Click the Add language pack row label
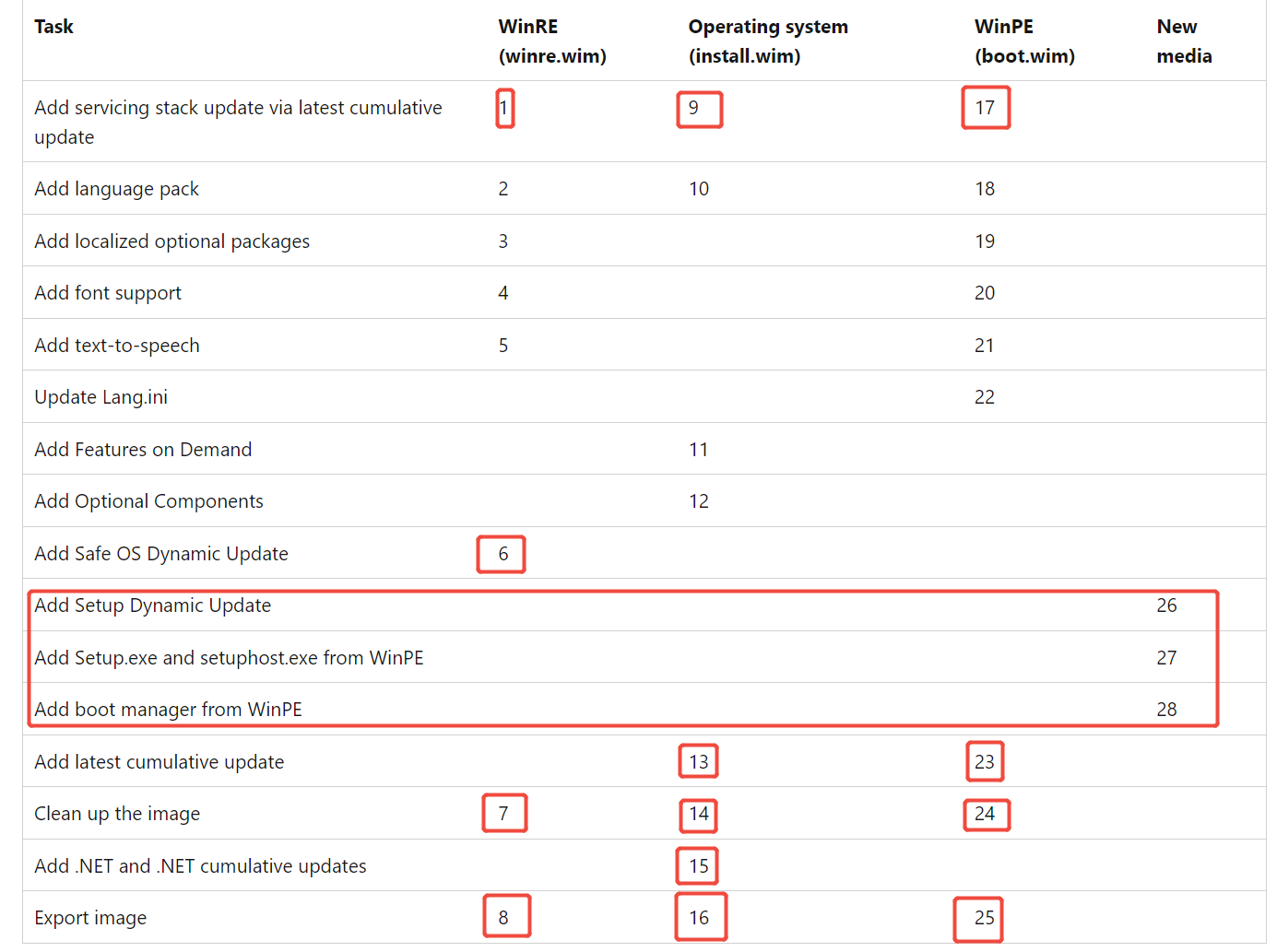 [x=116, y=189]
